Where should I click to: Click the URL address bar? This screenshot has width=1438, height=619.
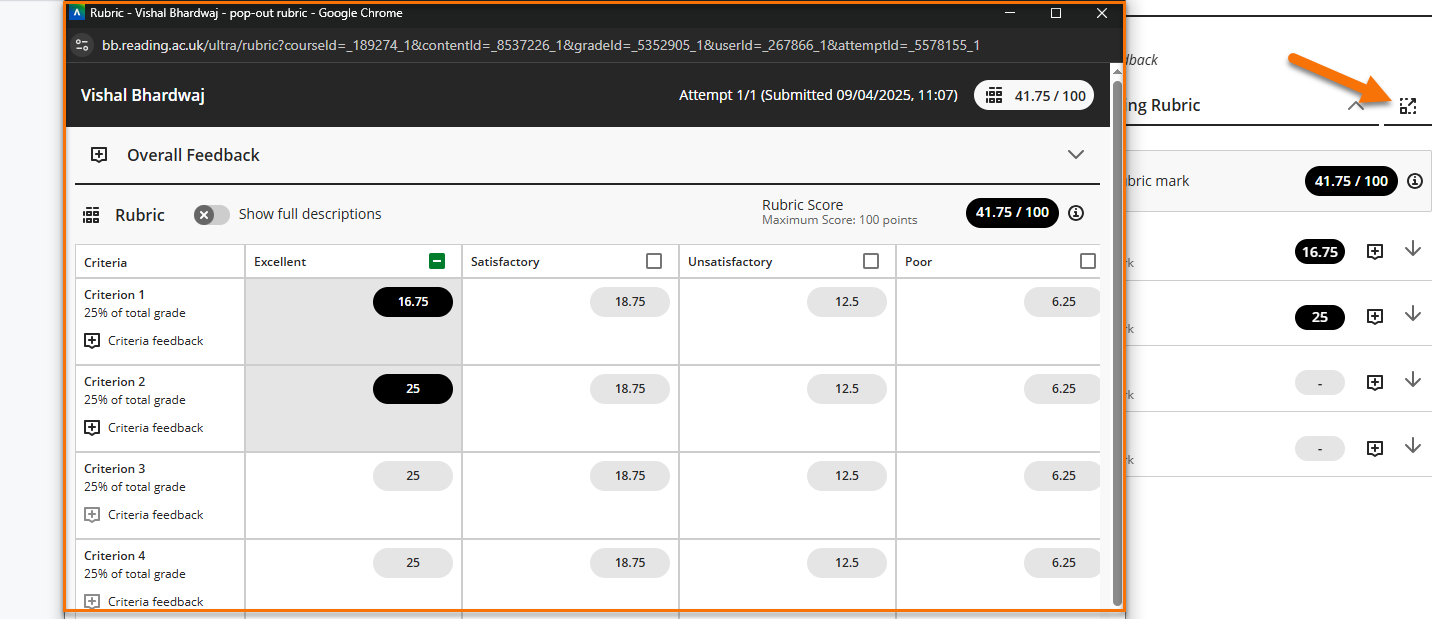coord(540,45)
